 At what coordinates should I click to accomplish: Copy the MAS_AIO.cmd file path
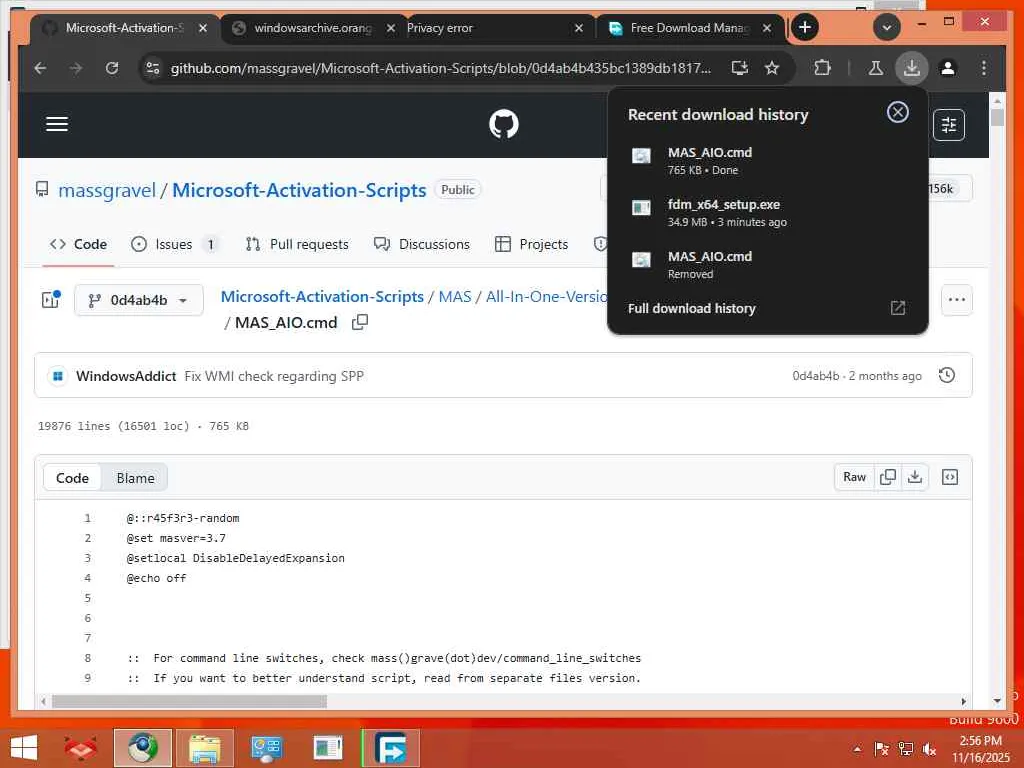(360, 322)
